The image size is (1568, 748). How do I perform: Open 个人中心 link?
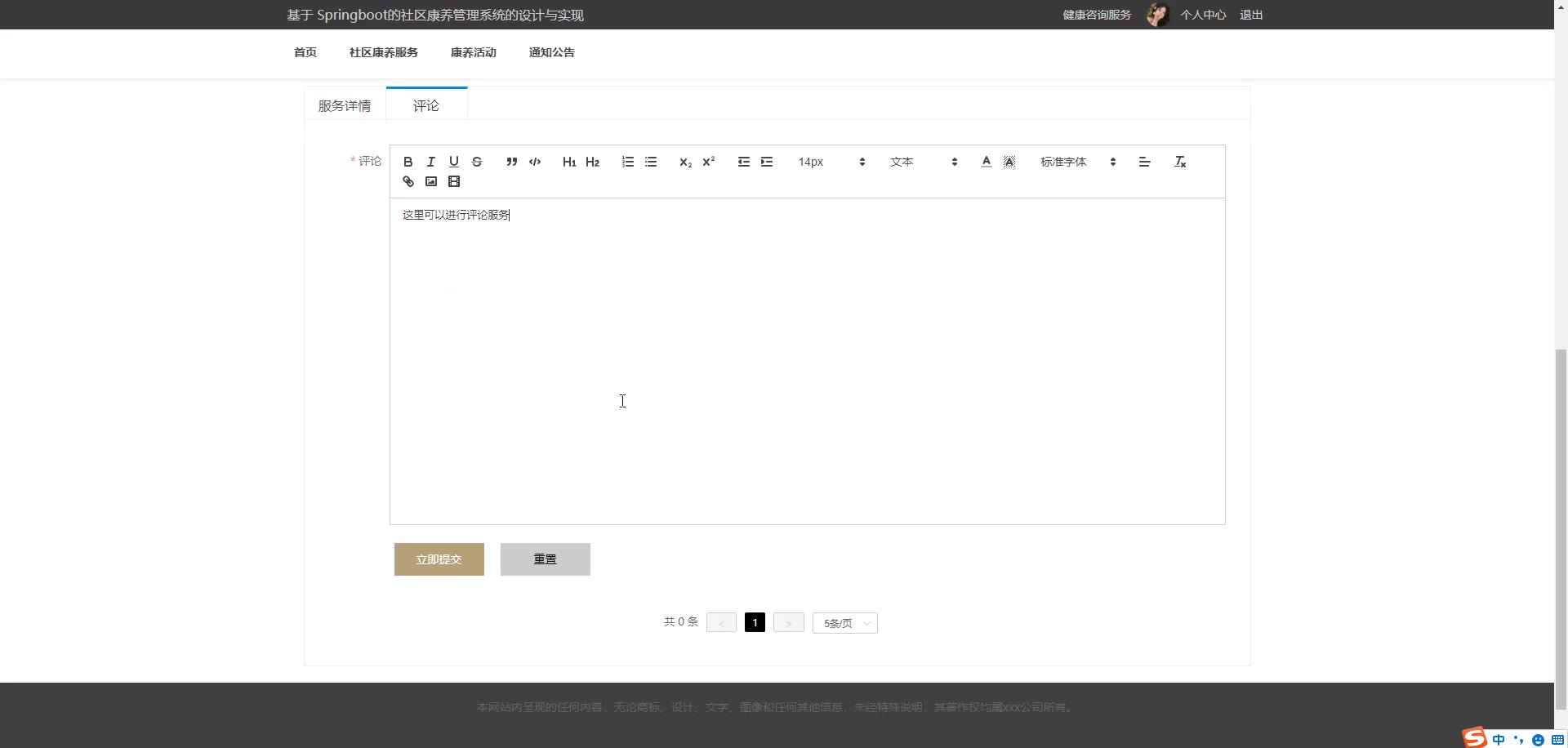(1203, 15)
